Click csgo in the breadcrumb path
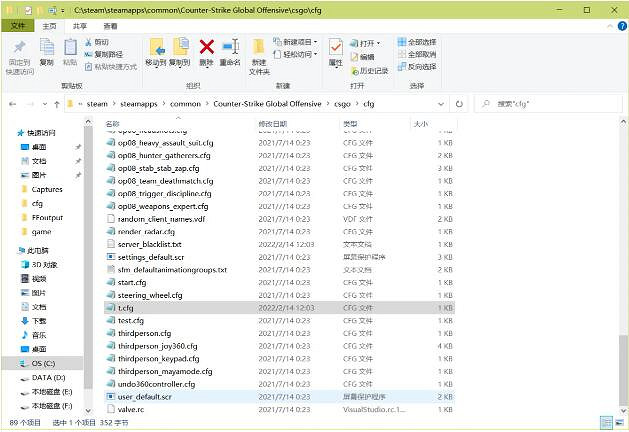The height and width of the screenshot is (432, 629). (x=342, y=104)
